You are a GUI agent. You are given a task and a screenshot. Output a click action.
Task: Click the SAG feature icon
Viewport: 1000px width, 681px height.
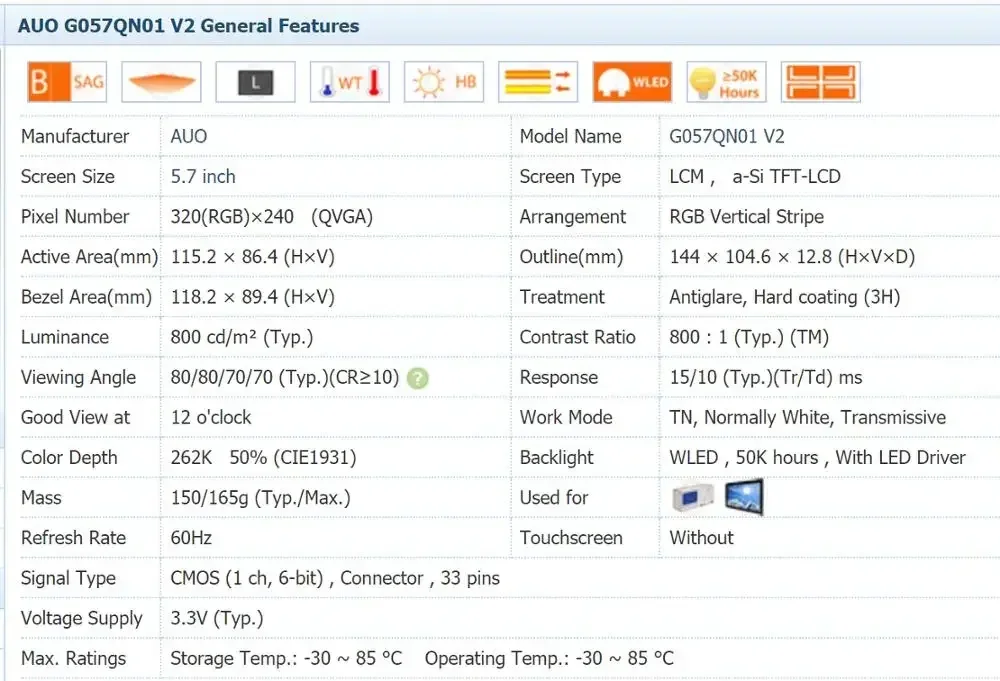[x=66, y=82]
